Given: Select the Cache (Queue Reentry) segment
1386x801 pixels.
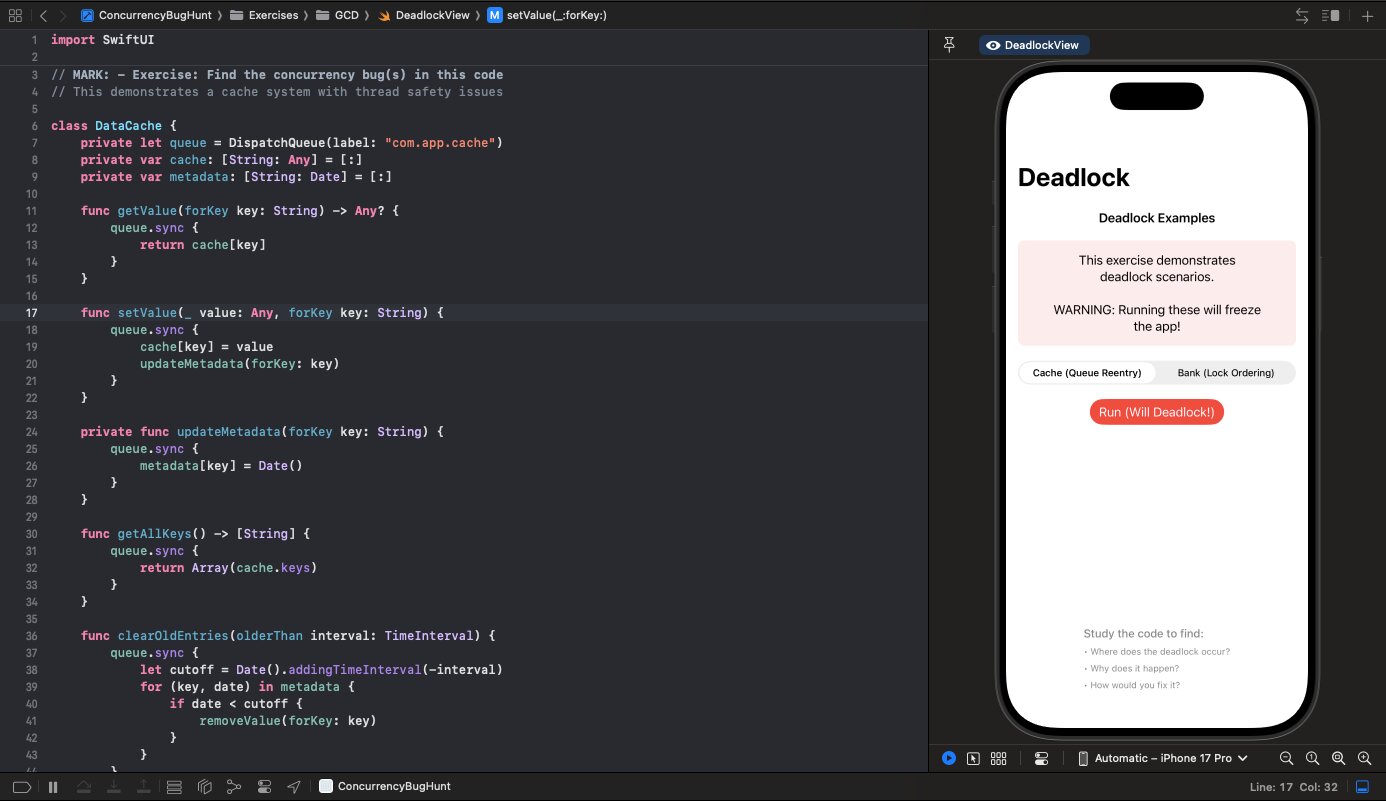Looking at the screenshot, I should (x=1087, y=372).
